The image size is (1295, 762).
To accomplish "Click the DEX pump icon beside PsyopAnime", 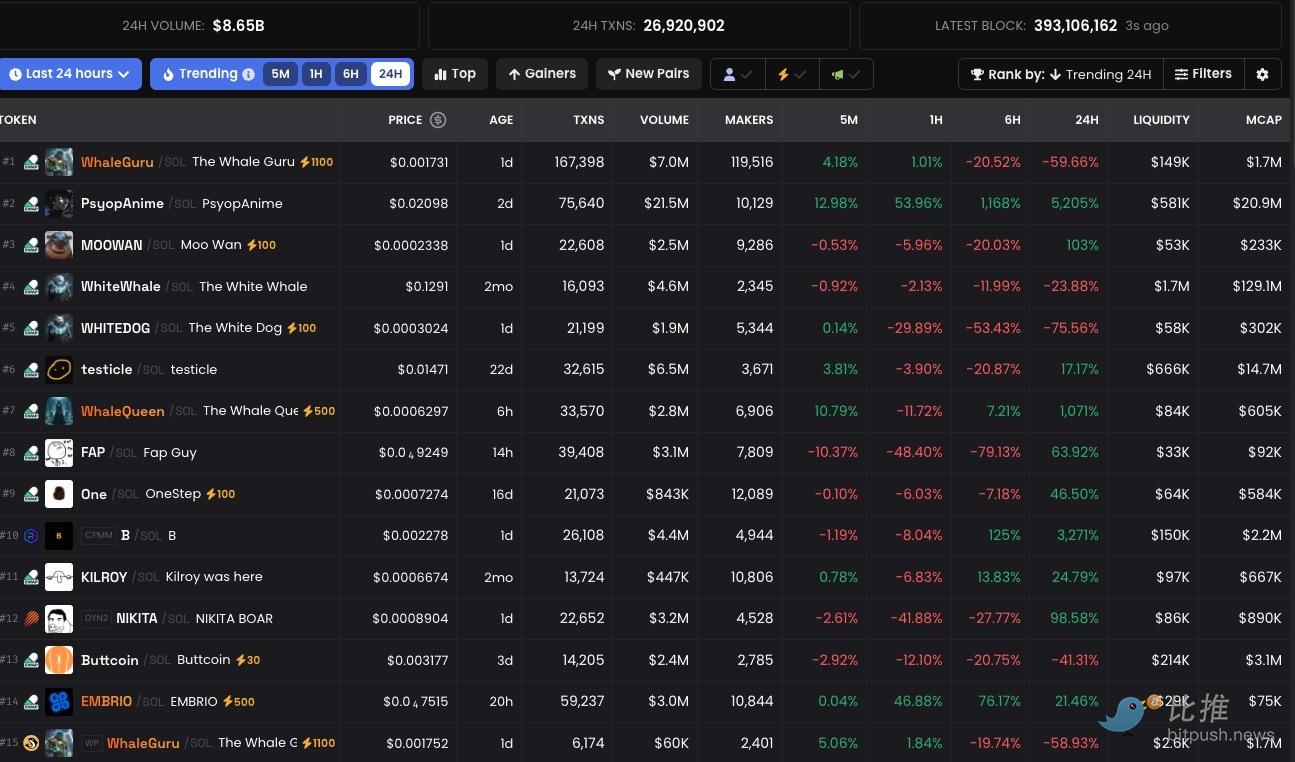I will [31, 204].
